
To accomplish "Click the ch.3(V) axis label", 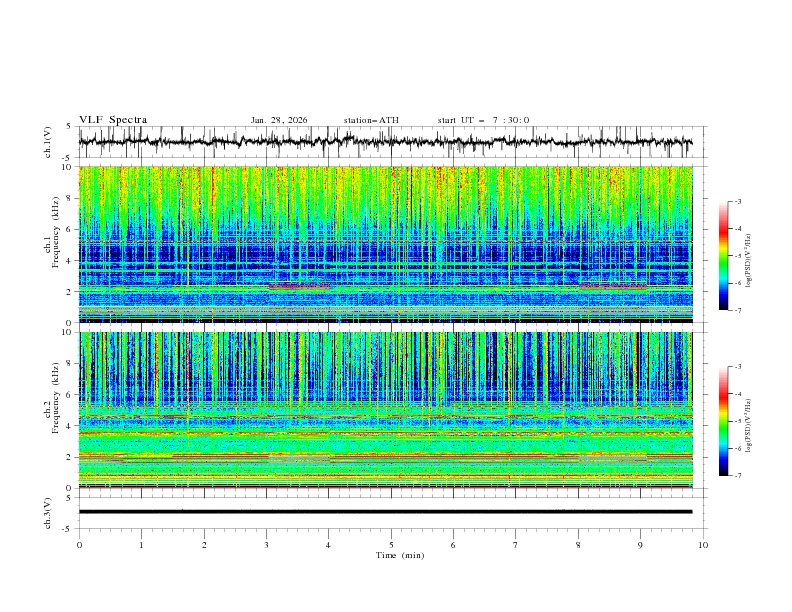I will coord(49,511).
